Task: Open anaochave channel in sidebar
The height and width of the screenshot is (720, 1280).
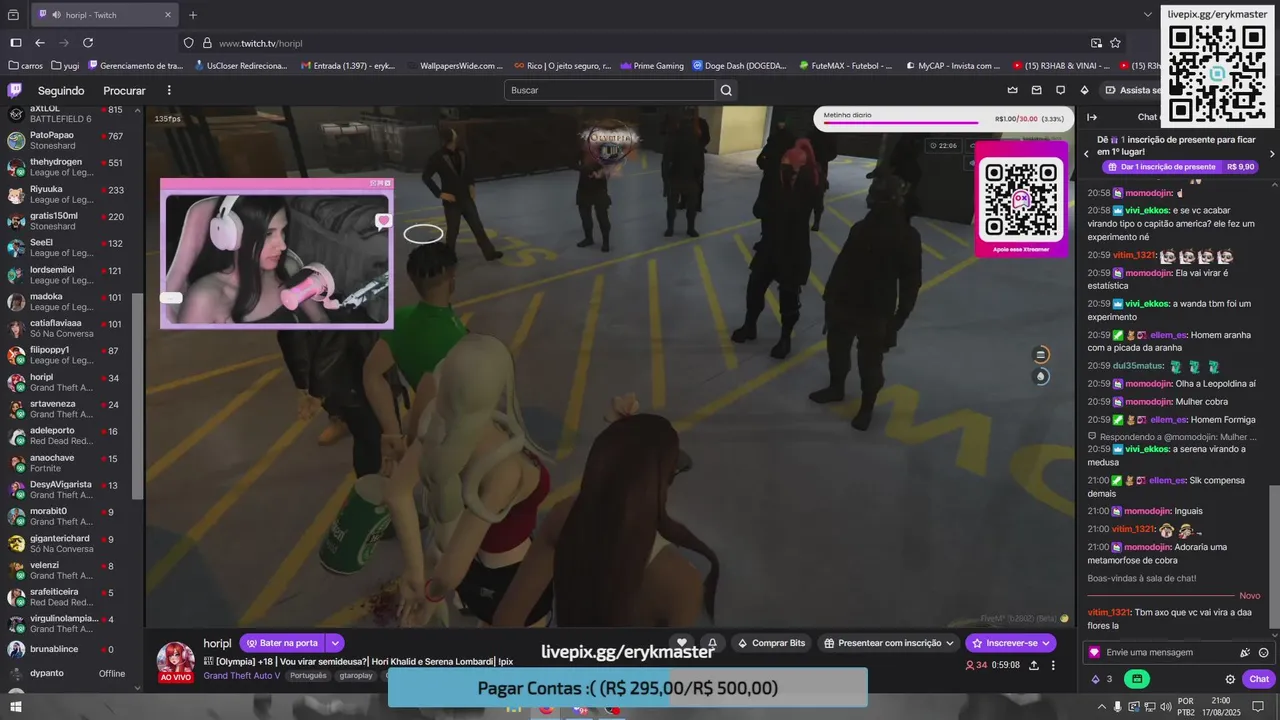Action: [x=66, y=464]
